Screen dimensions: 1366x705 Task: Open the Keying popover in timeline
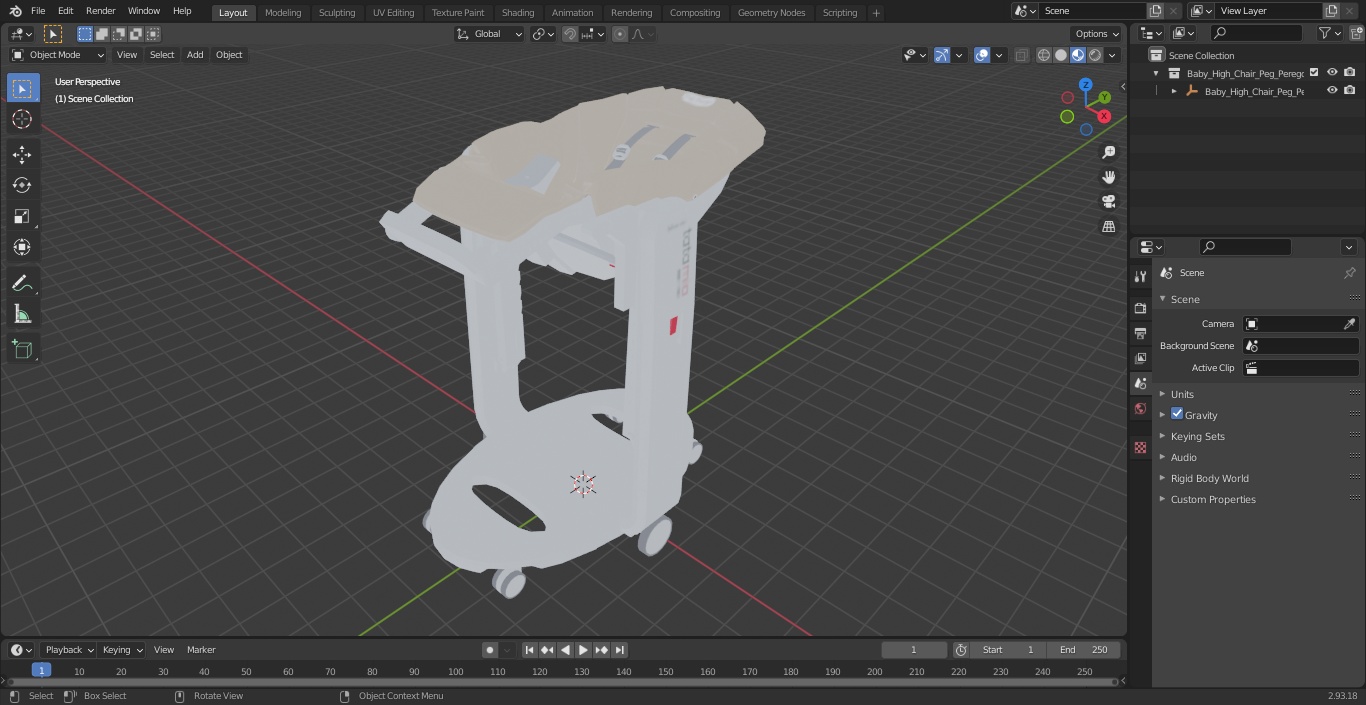123,650
